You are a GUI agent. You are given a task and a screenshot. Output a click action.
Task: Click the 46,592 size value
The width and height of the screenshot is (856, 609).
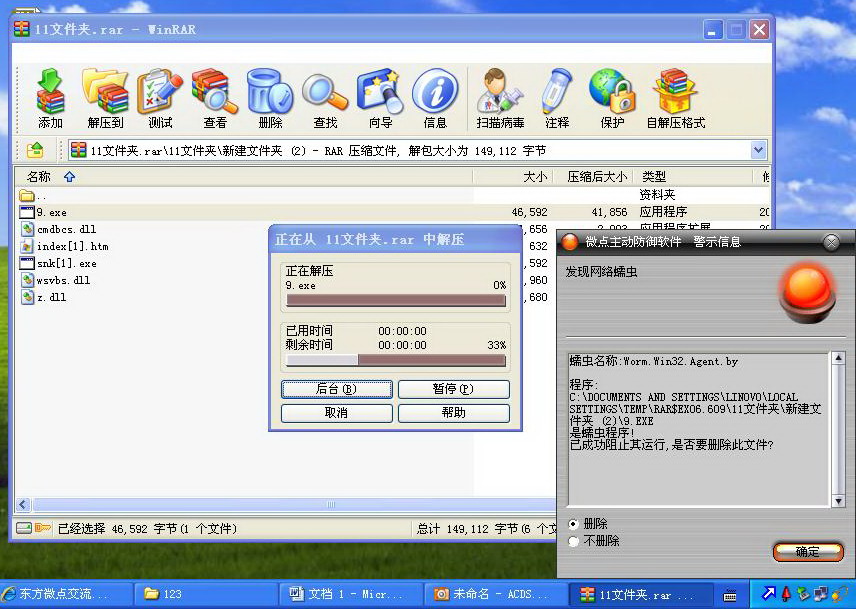[x=530, y=212]
